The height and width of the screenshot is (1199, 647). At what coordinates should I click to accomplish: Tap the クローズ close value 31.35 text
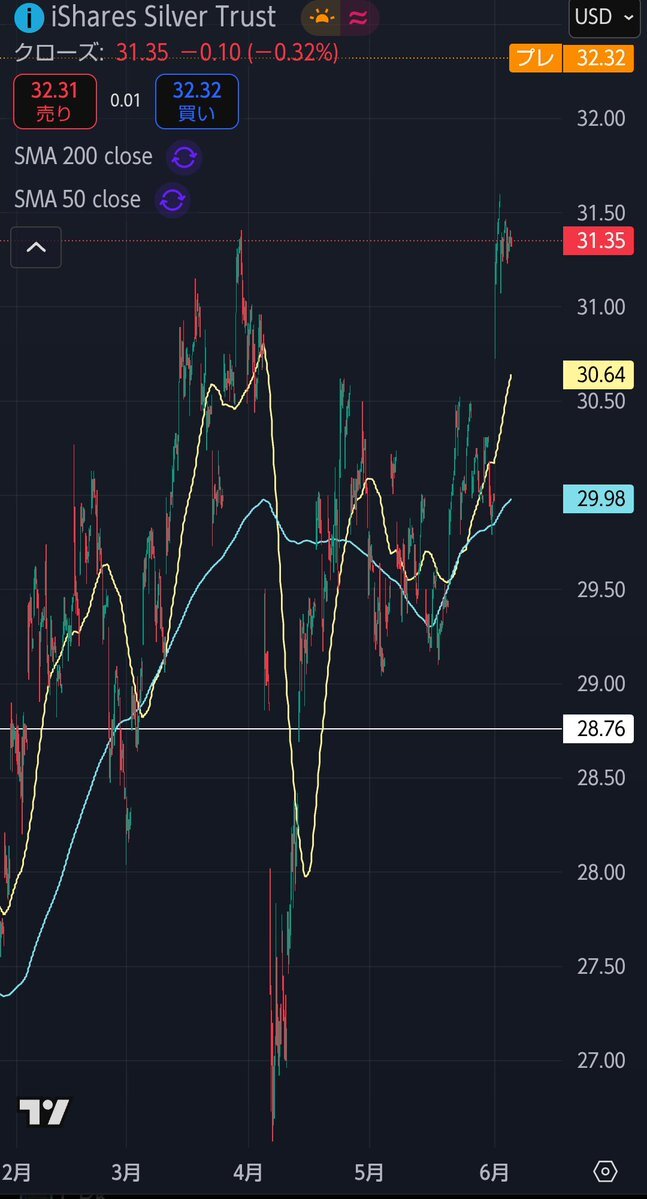tap(142, 53)
